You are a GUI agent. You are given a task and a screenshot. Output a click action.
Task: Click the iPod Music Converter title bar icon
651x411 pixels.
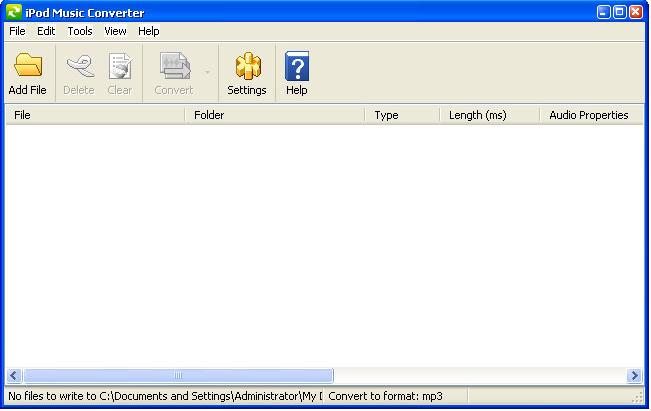14,12
